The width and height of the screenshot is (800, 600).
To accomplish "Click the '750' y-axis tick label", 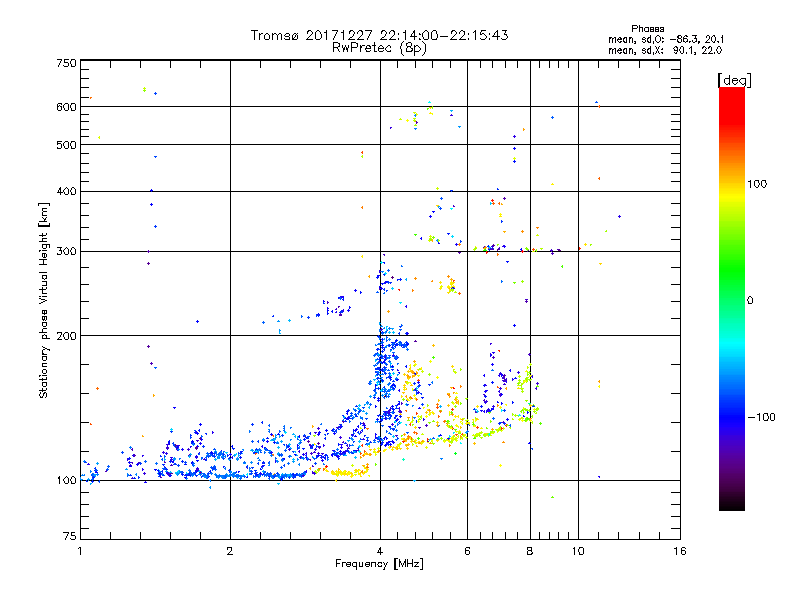I will tap(66, 63).
